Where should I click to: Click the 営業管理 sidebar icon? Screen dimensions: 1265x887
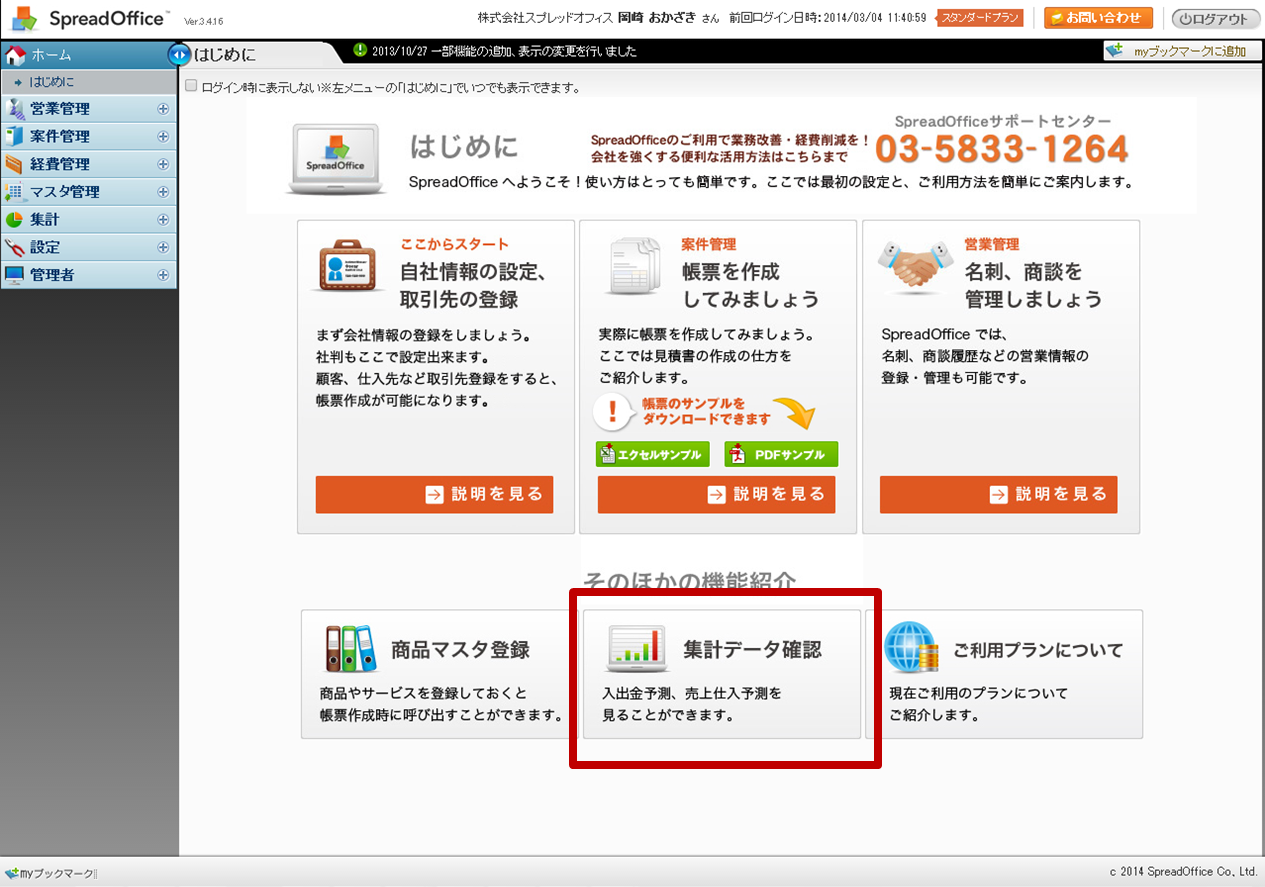(x=15, y=109)
